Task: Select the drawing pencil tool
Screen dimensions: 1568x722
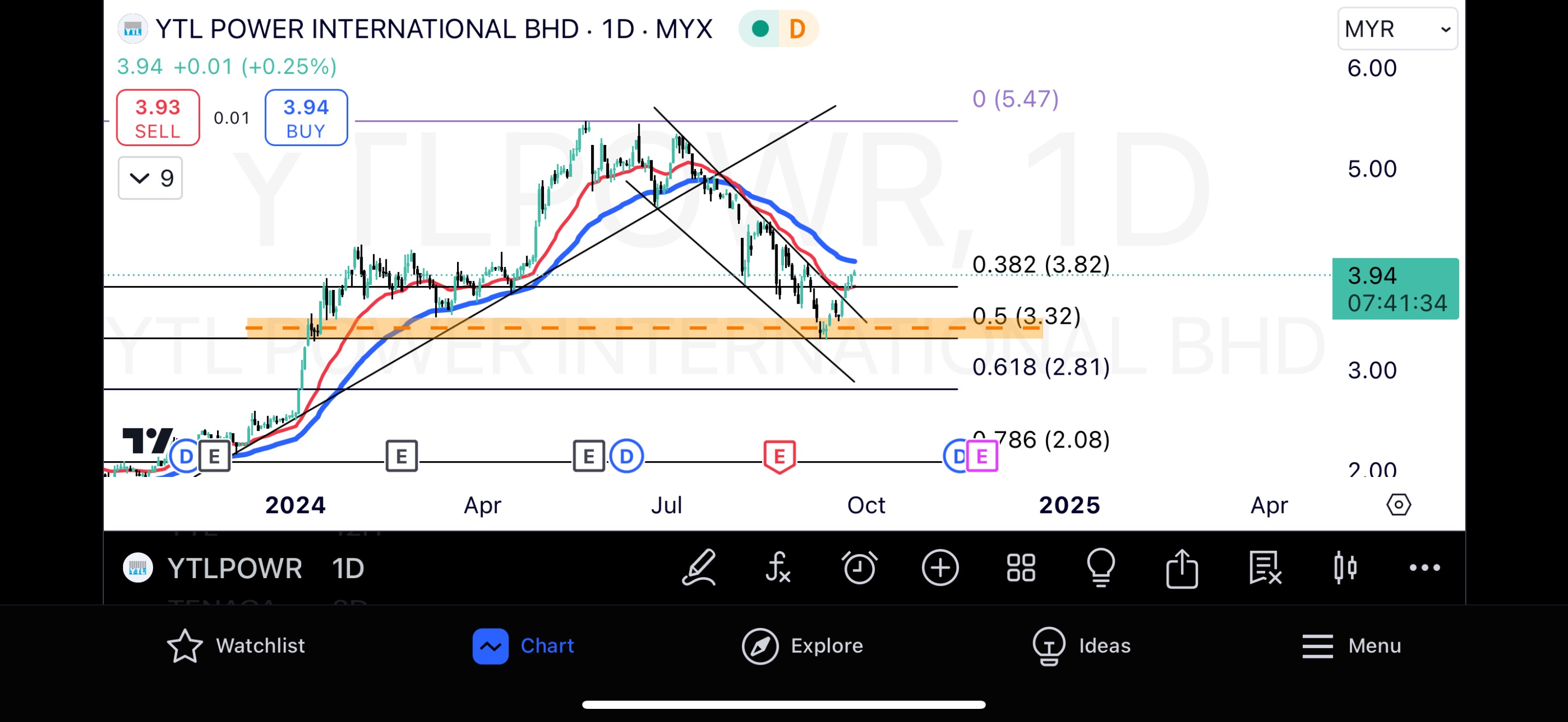Action: [699, 567]
